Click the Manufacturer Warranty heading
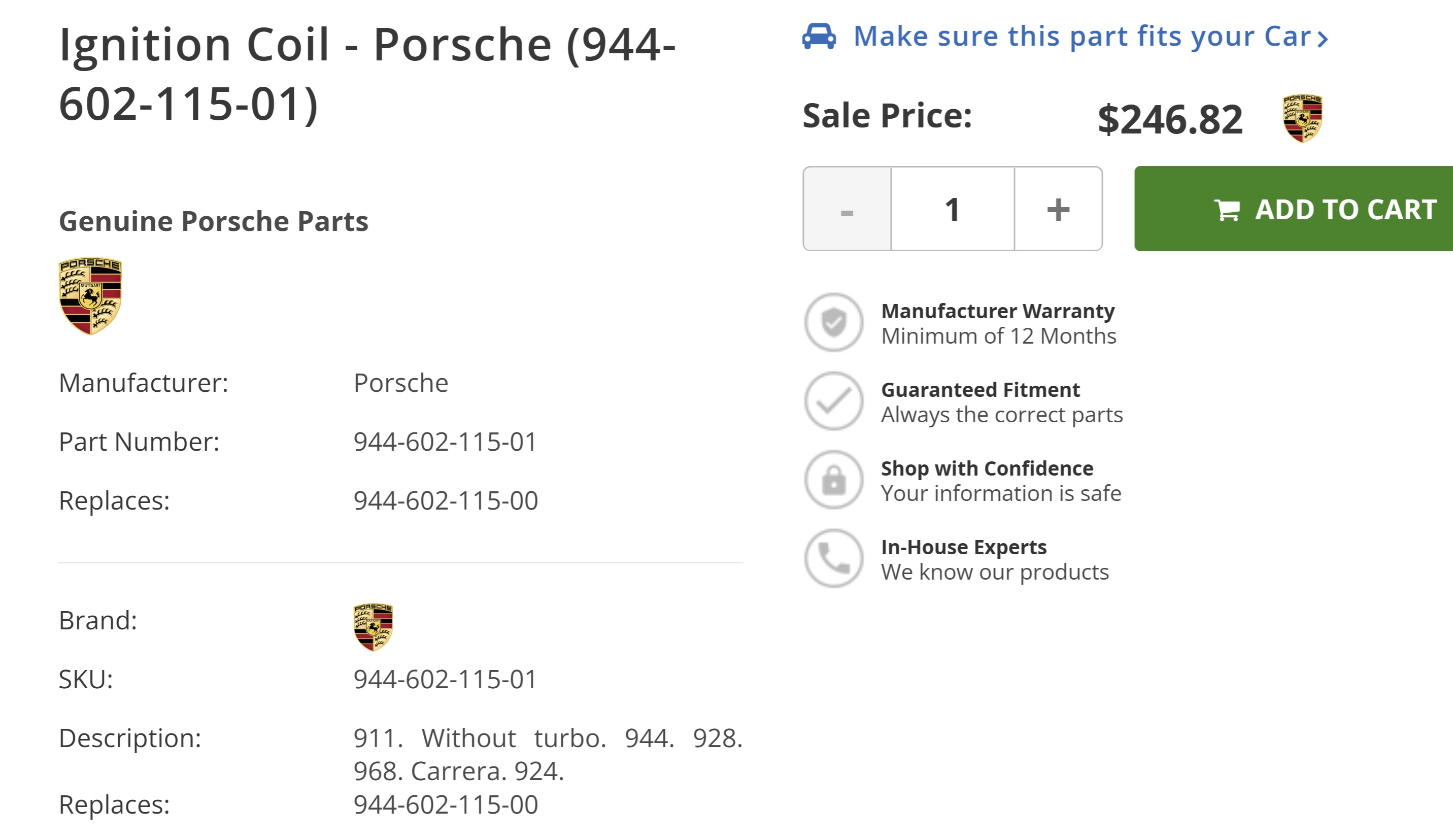Viewport: 1453px width, 840px height. tap(997, 311)
